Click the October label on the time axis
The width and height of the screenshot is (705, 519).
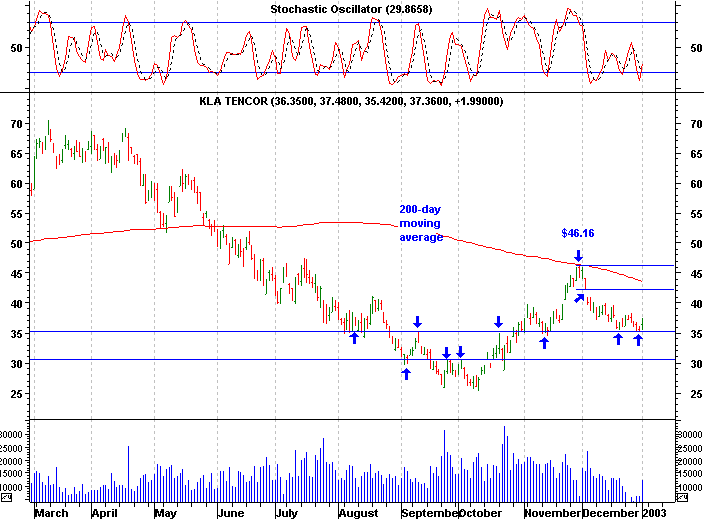pos(480,513)
